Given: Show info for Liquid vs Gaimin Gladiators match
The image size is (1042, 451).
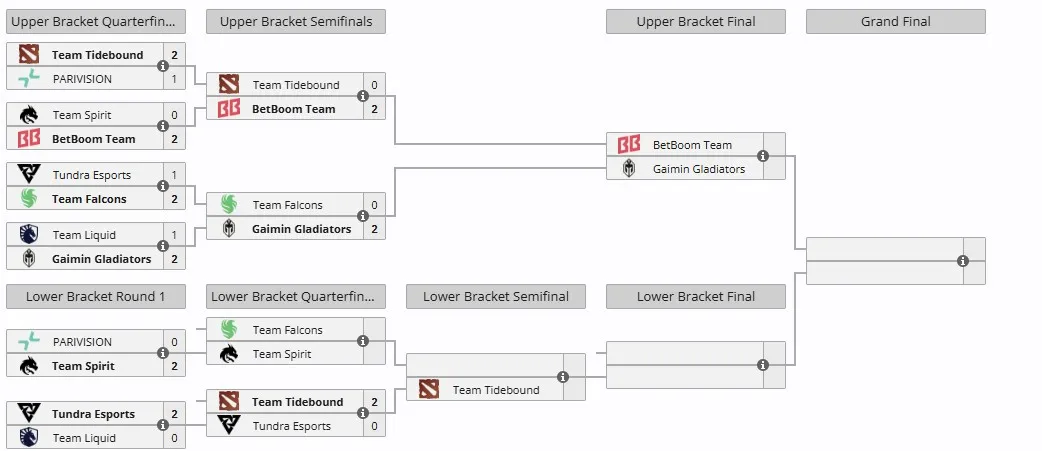Looking at the screenshot, I should tap(163, 246).
